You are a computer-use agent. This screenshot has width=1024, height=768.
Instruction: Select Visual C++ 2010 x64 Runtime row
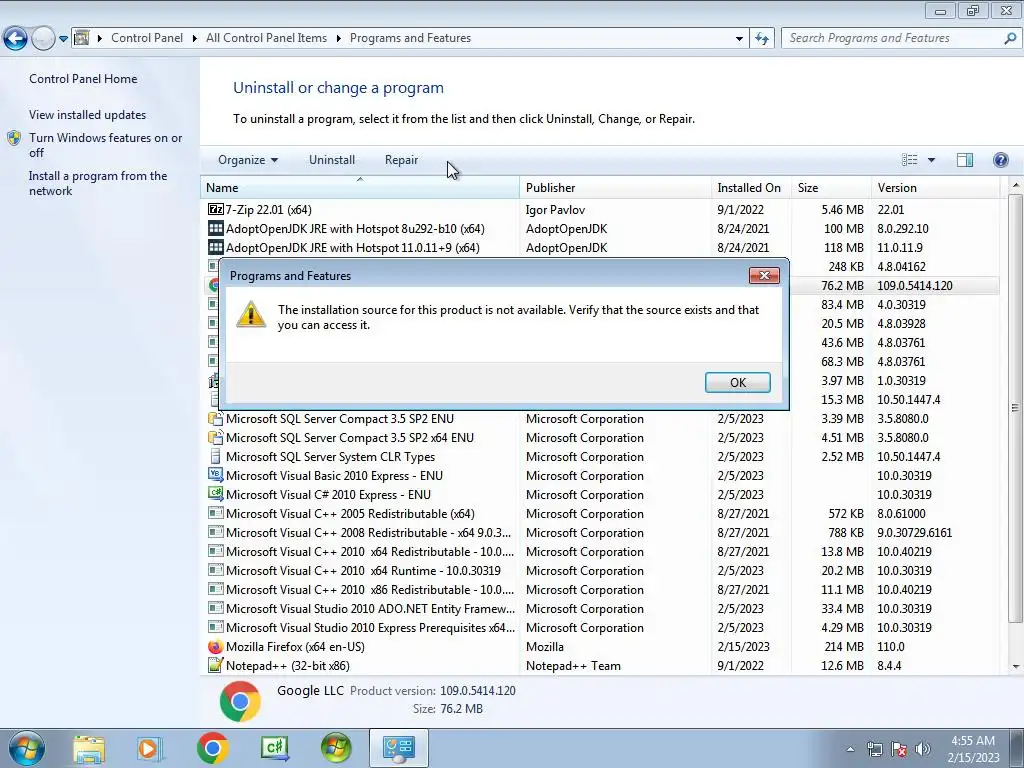(600, 571)
